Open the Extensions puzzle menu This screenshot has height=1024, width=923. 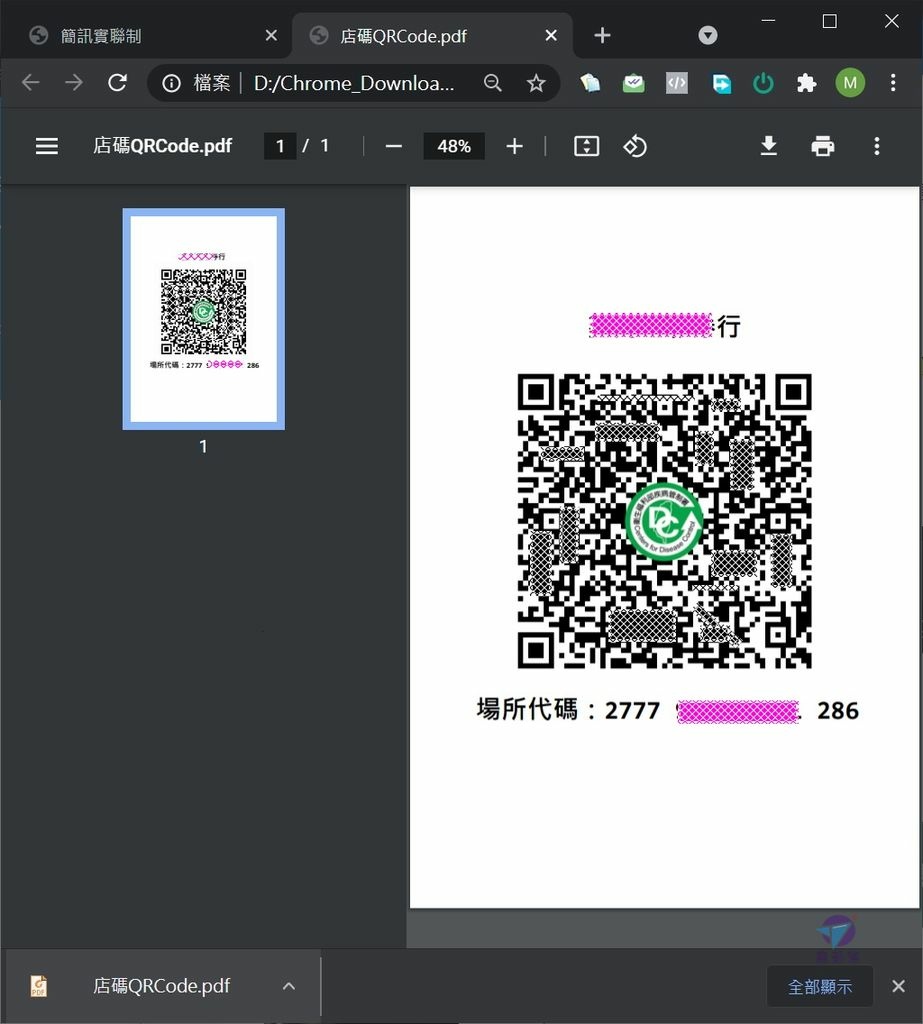(x=807, y=83)
